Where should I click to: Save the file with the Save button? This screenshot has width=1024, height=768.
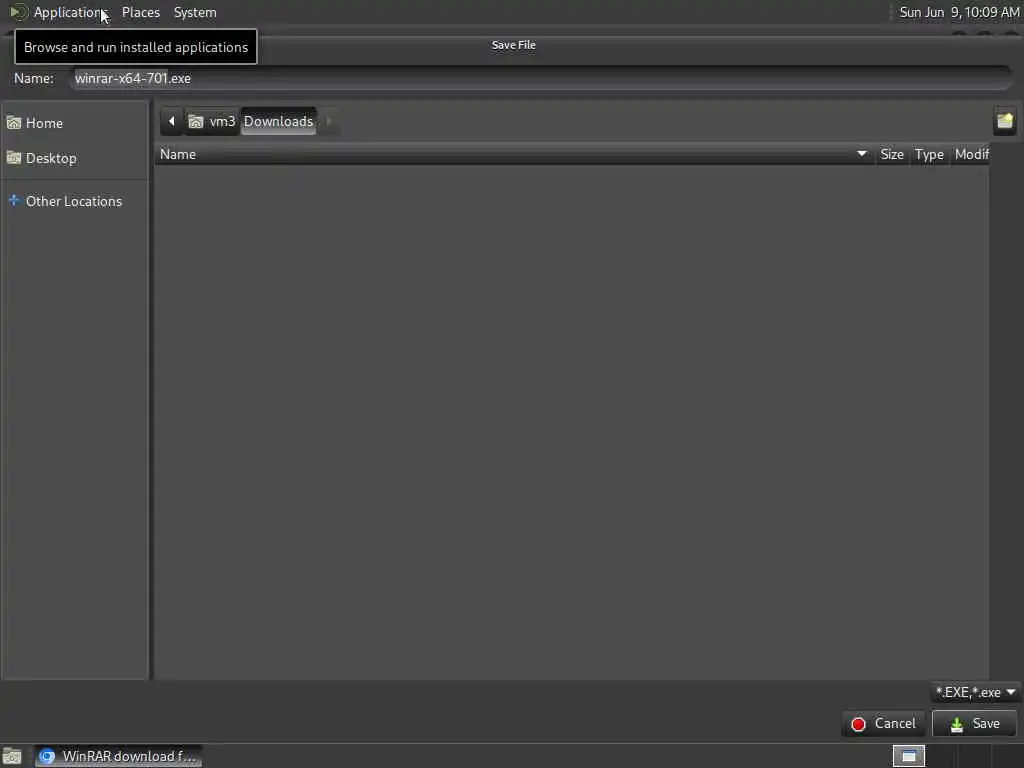click(974, 724)
